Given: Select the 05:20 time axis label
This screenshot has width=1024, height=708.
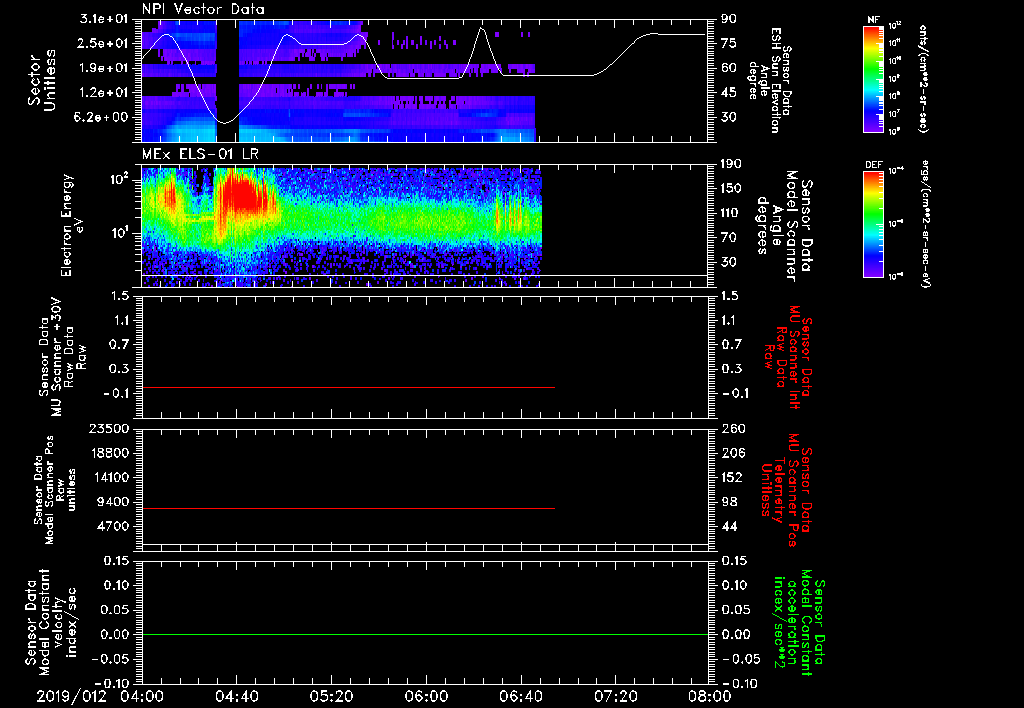Looking at the screenshot, I should click(331, 696).
